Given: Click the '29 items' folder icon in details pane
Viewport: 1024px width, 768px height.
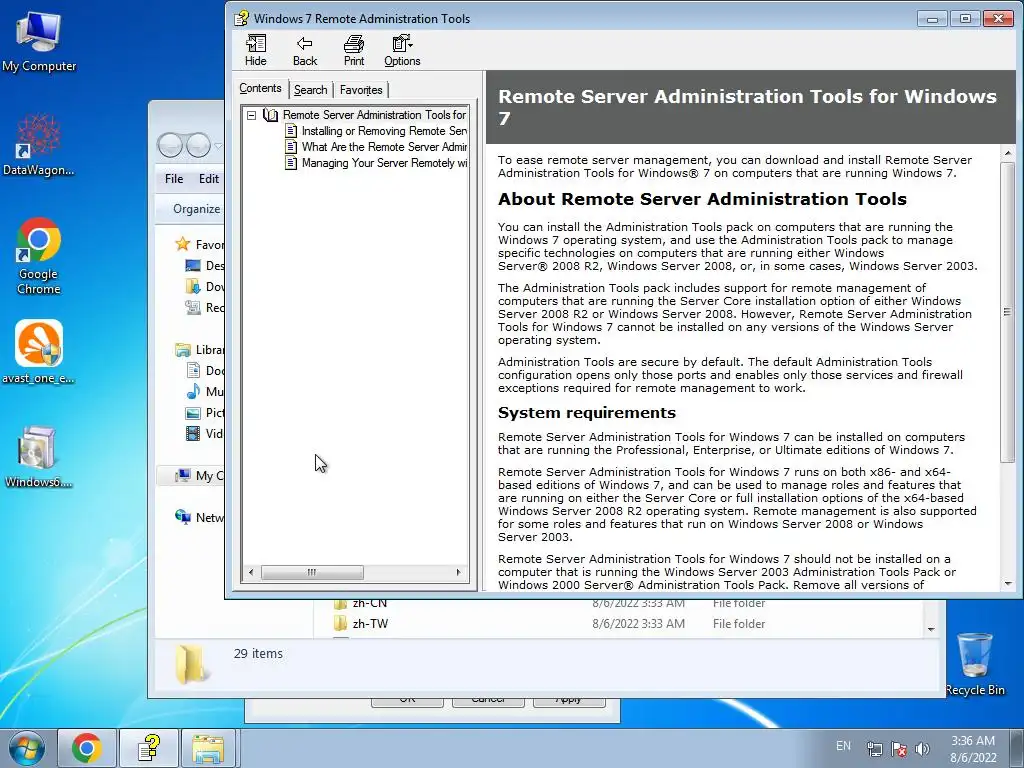Looking at the screenshot, I should (x=190, y=664).
